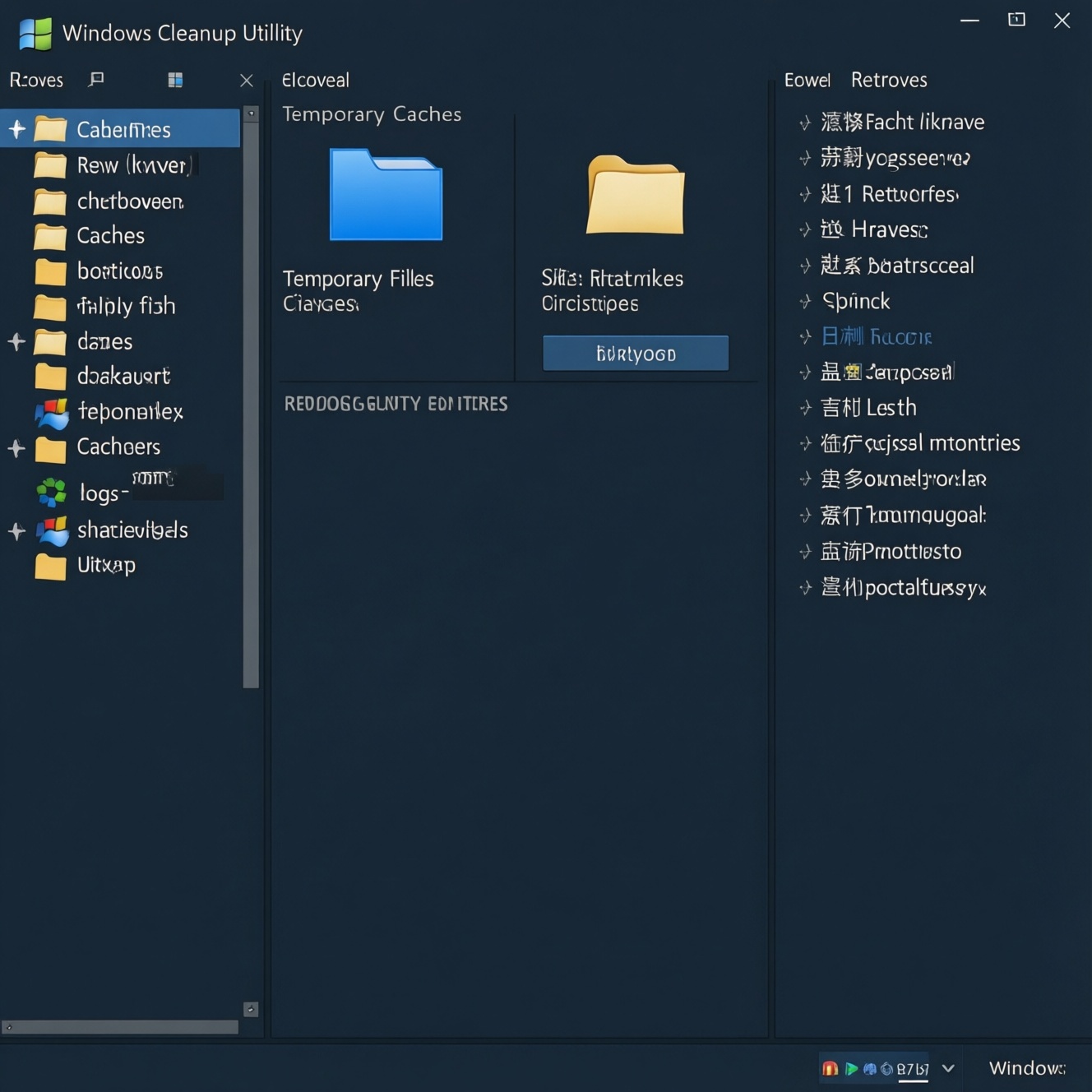Image resolution: width=1092 pixels, height=1092 pixels.
Task: Click the comment flag icon beside Rcoves
Action: click(96, 79)
